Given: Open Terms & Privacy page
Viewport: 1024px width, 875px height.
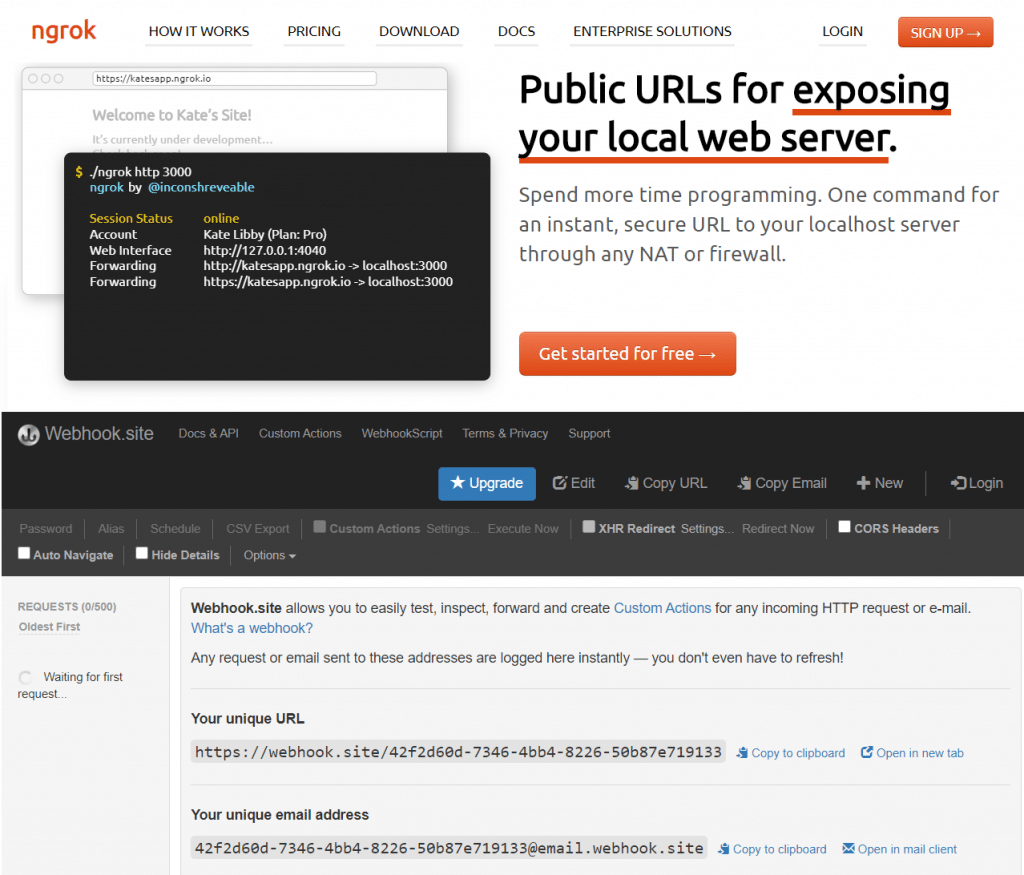Looking at the screenshot, I should [x=505, y=434].
